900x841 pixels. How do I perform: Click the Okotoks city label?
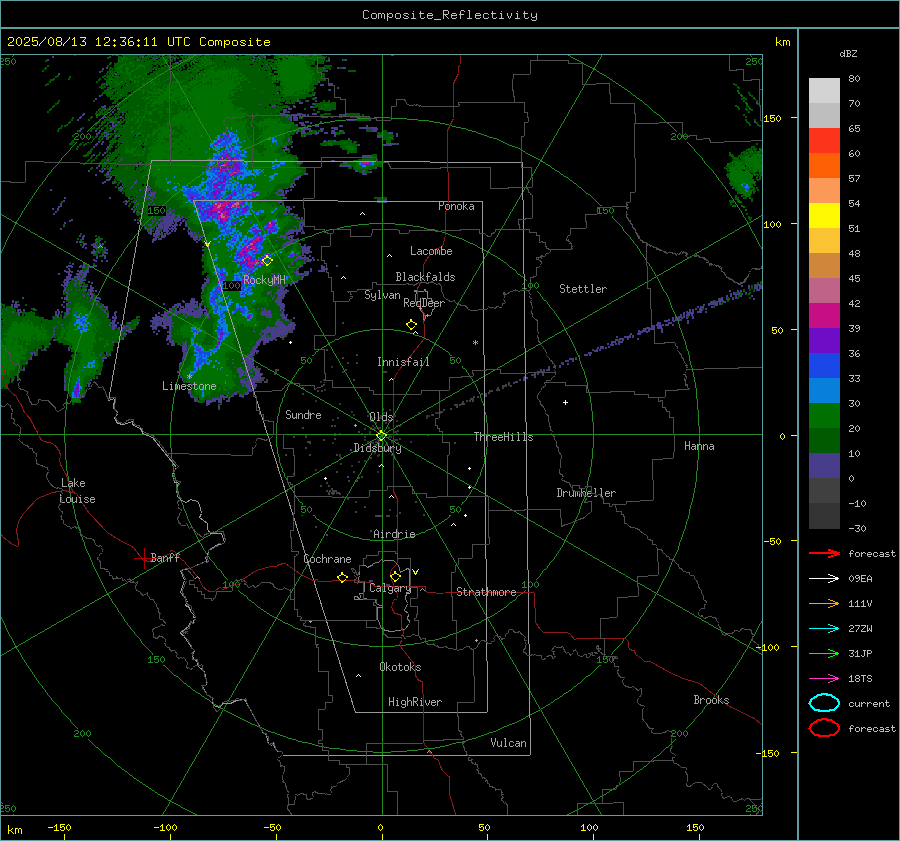tap(400, 667)
